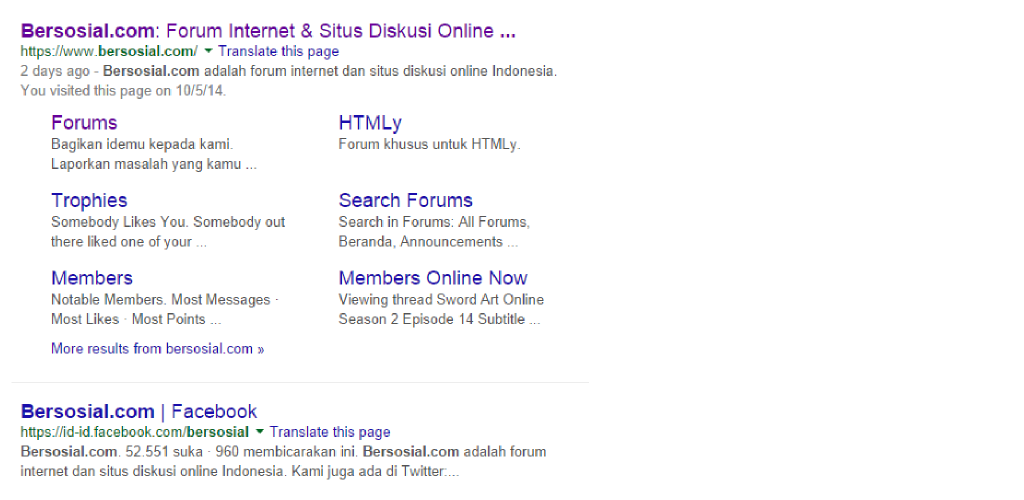The height and width of the screenshot is (500, 1024).
Task: Visit the Members sitelink
Action: (92, 278)
